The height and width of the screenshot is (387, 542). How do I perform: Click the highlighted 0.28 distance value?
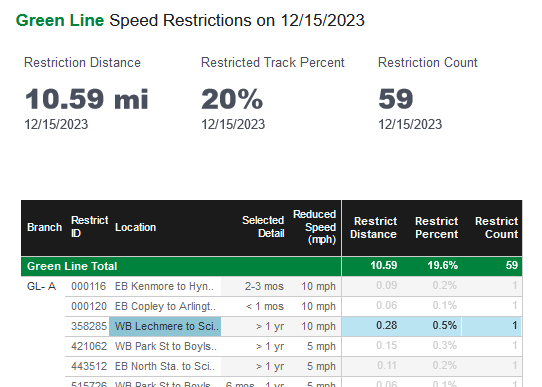click(x=386, y=325)
